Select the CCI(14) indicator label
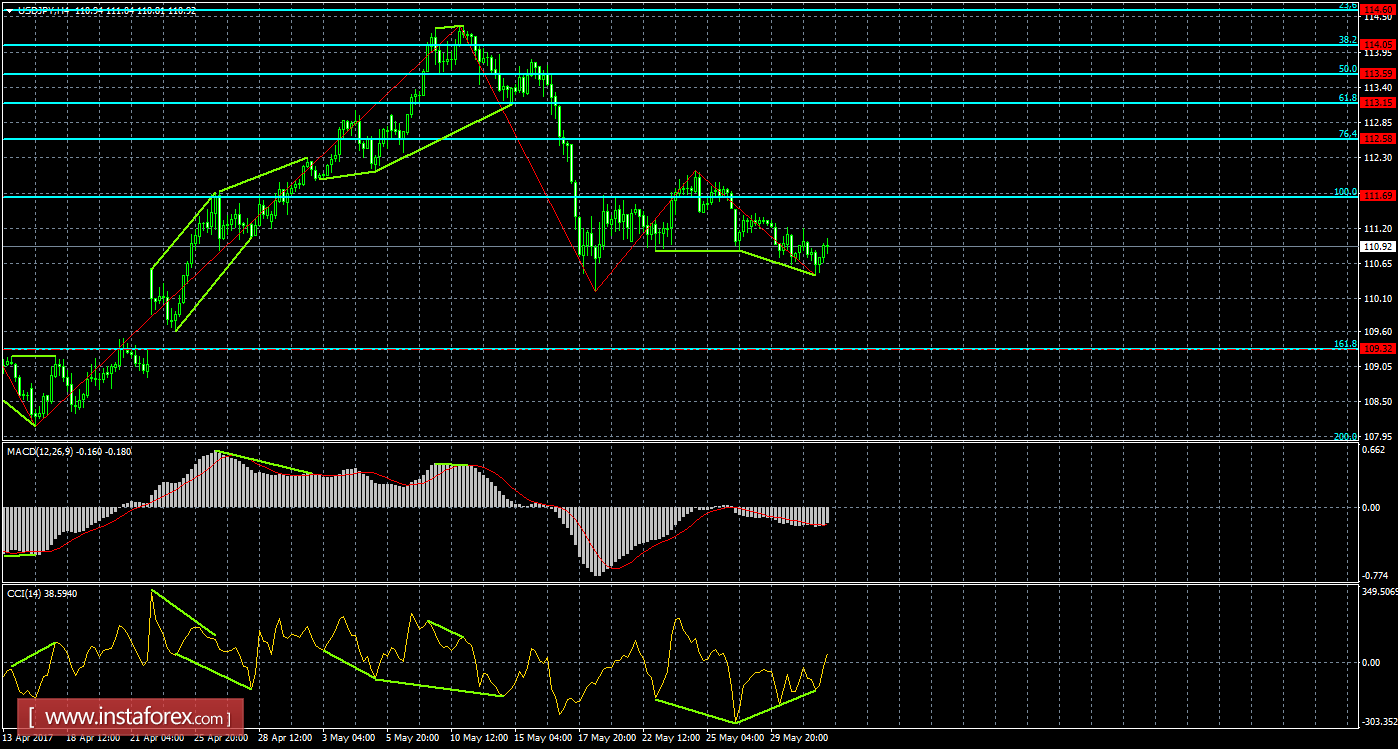This screenshot has height=749, width=1398. (x=40, y=592)
